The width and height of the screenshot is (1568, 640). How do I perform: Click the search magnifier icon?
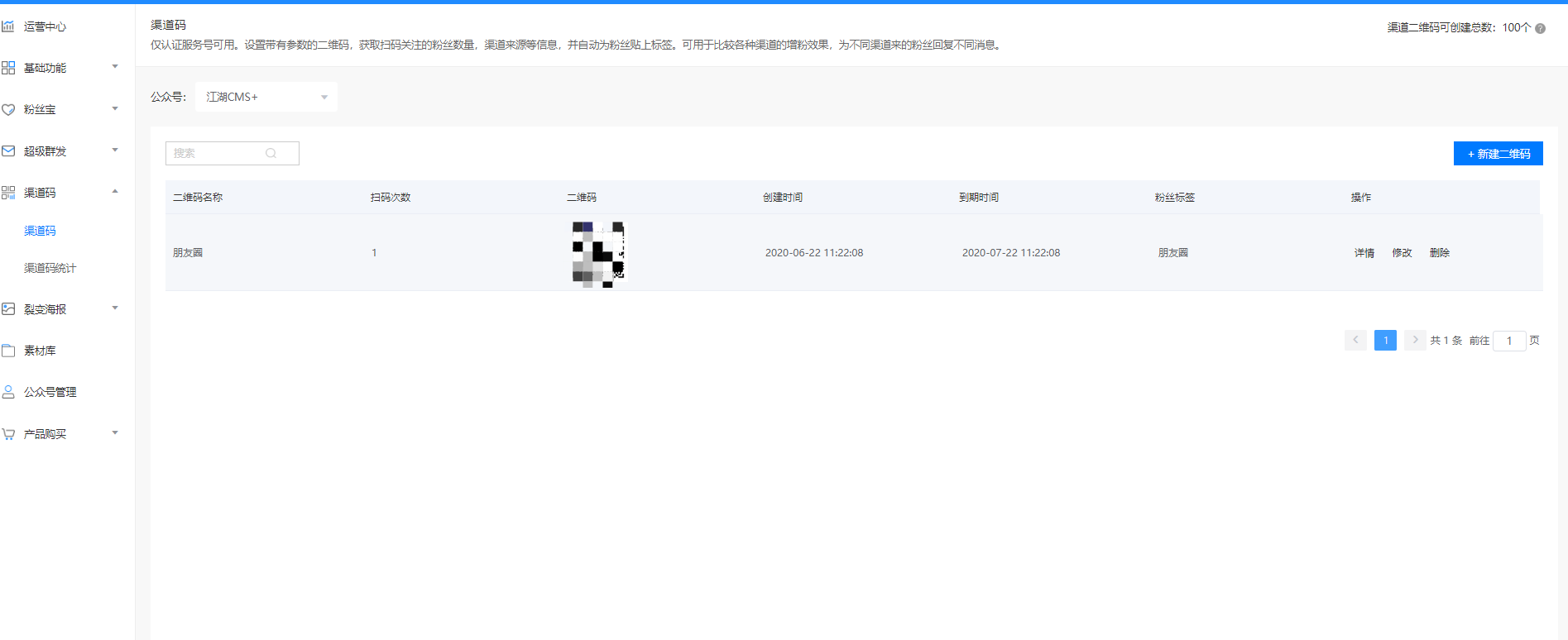point(271,153)
